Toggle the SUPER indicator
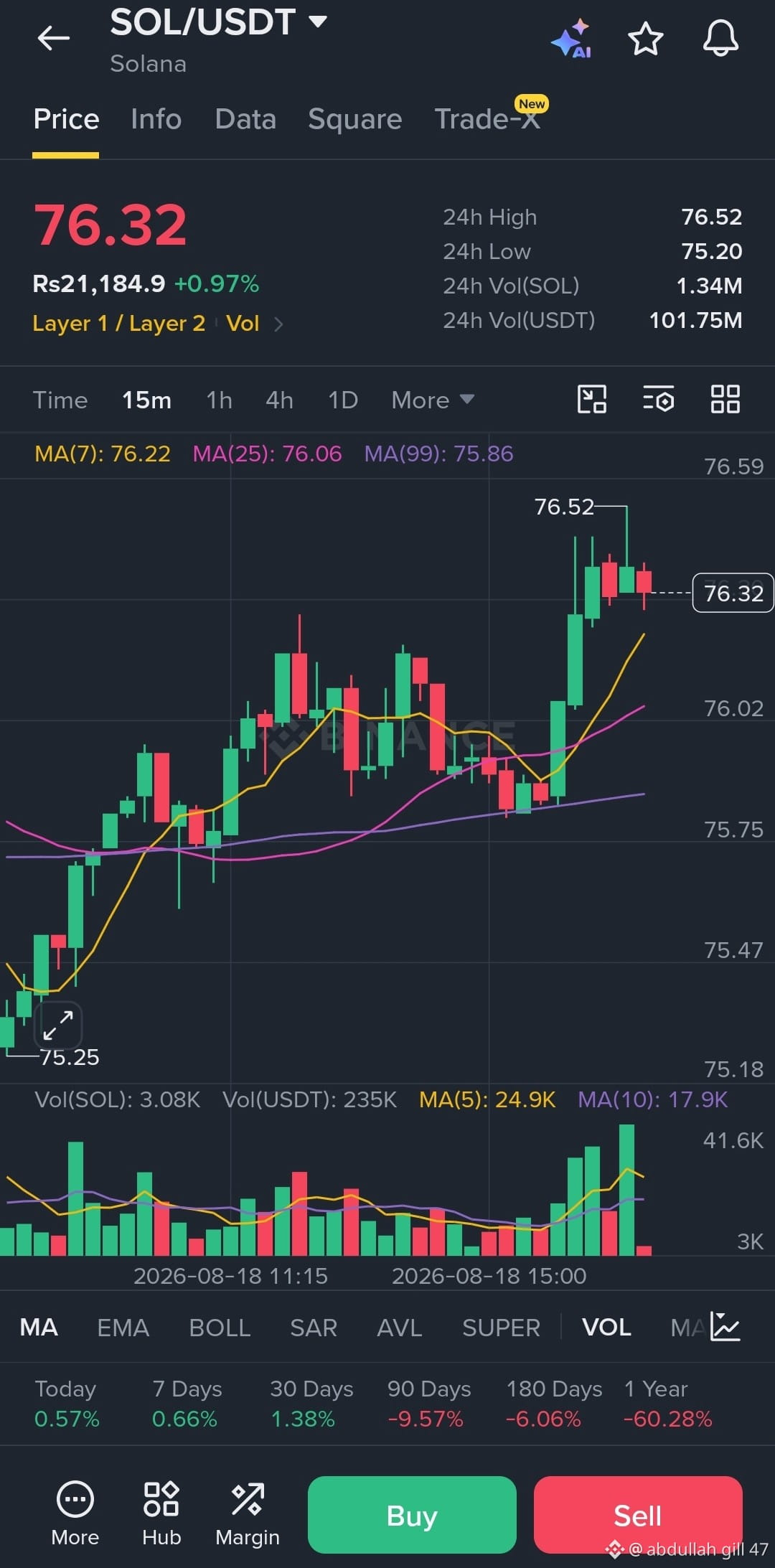Screen dimensions: 775x1568 501,1327
